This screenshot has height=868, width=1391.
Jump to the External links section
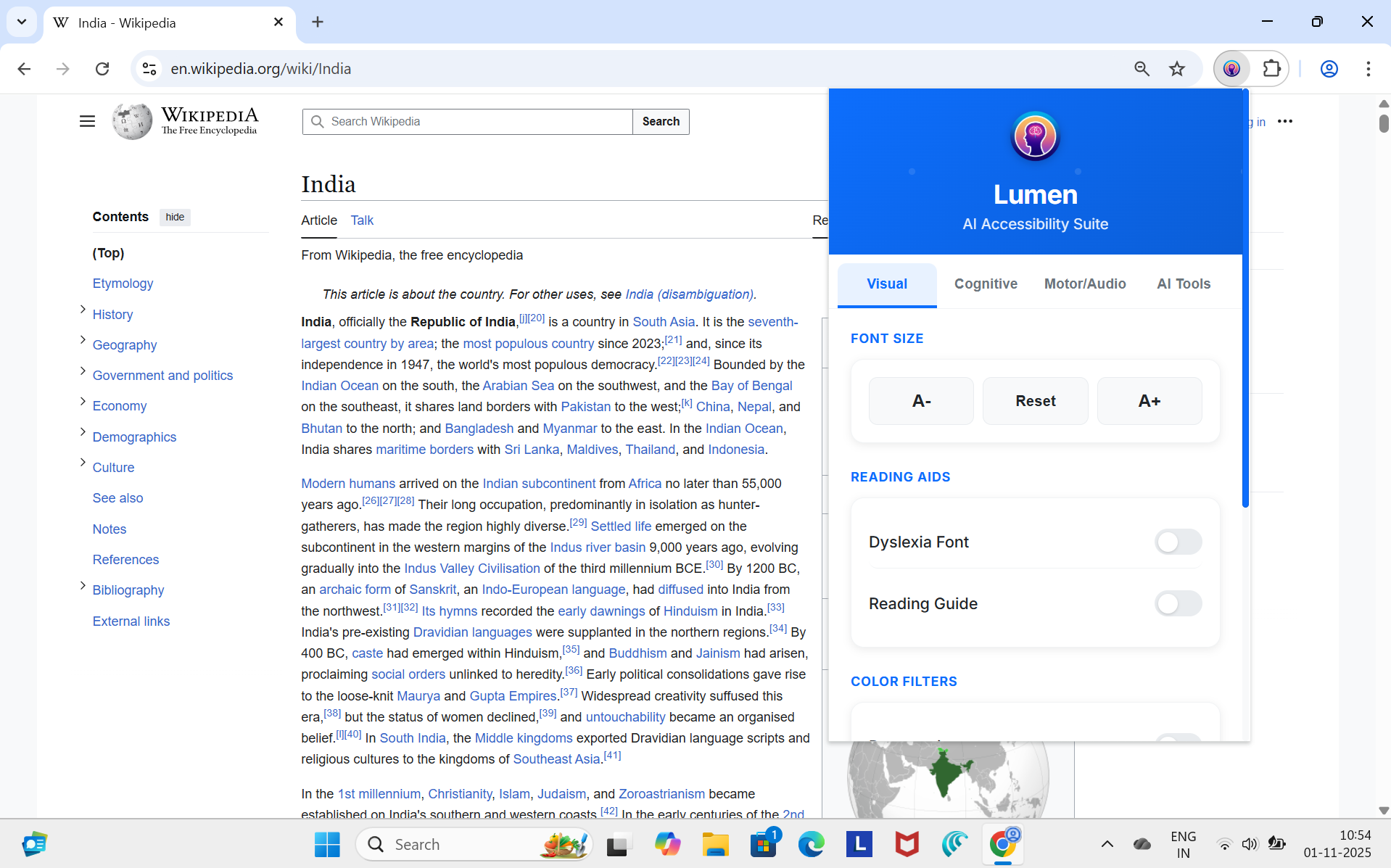click(131, 621)
